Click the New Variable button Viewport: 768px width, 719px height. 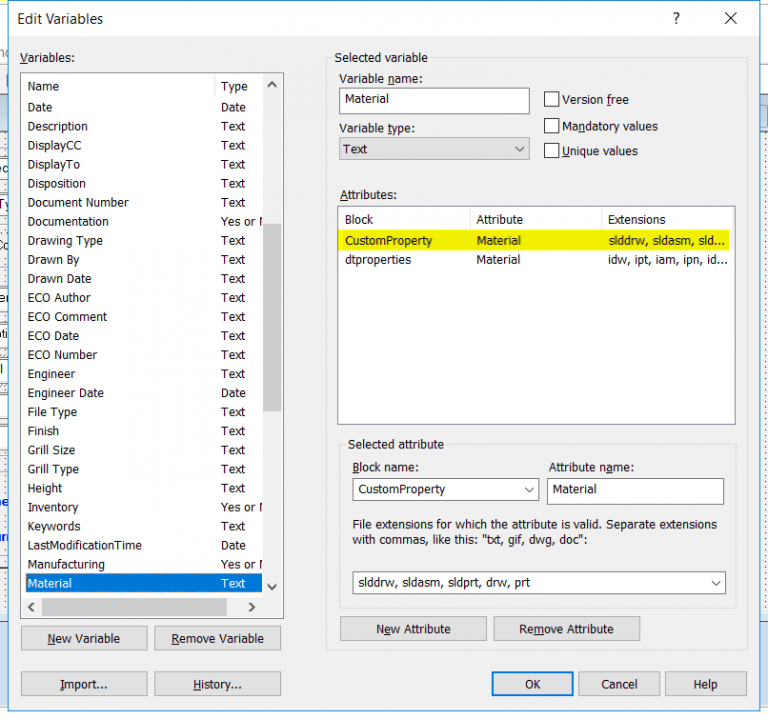(84, 639)
